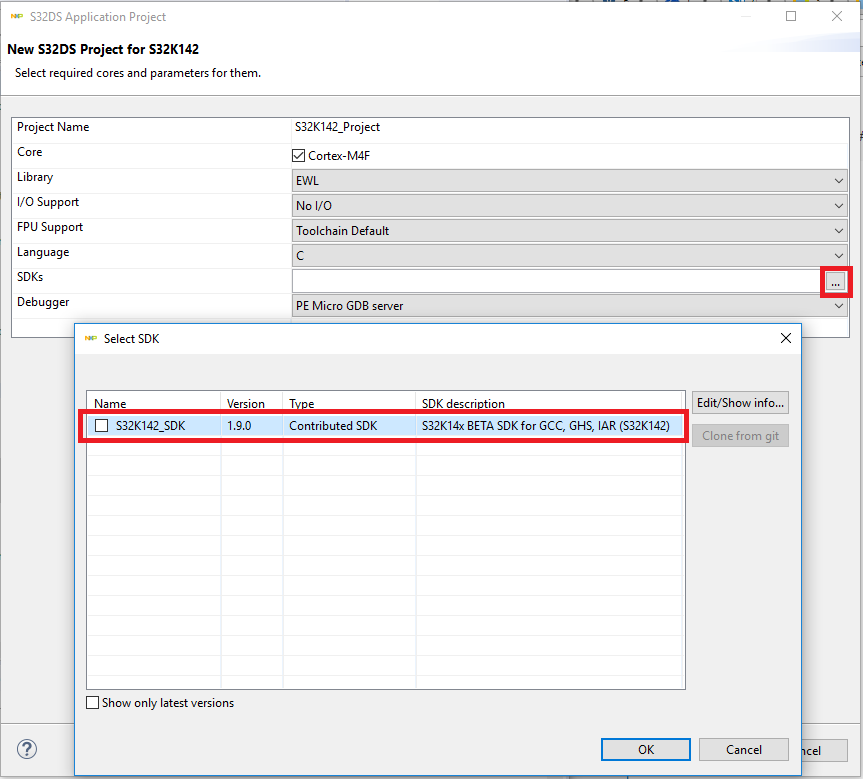
Task: Sort SDK list by Type column
Action: tap(349, 403)
